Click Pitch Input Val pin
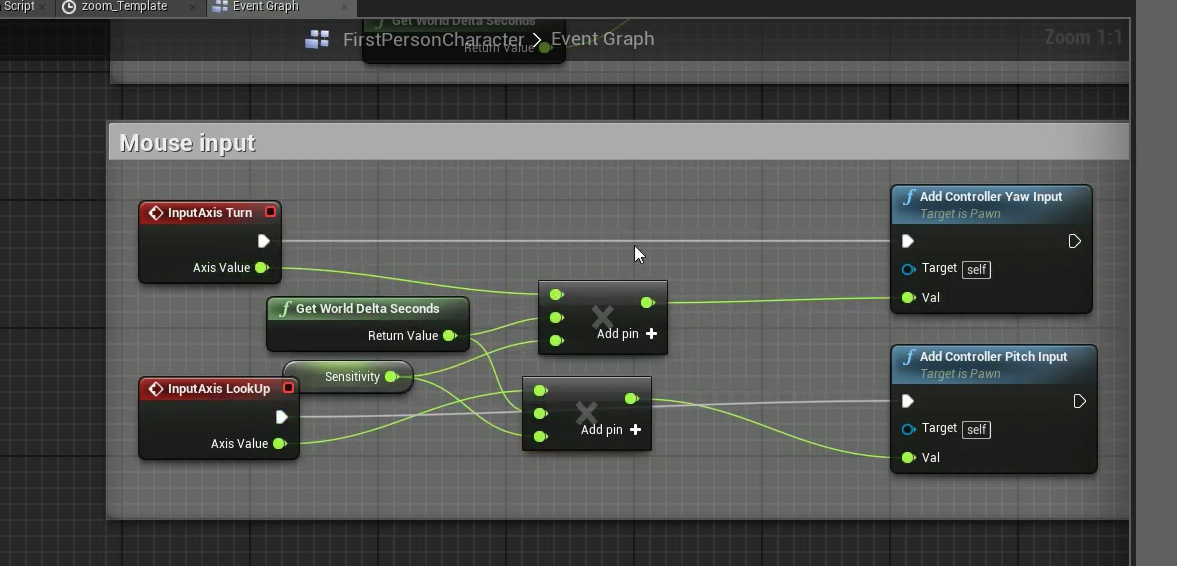This screenshot has height=566, width=1177. pyautogui.click(x=908, y=458)
